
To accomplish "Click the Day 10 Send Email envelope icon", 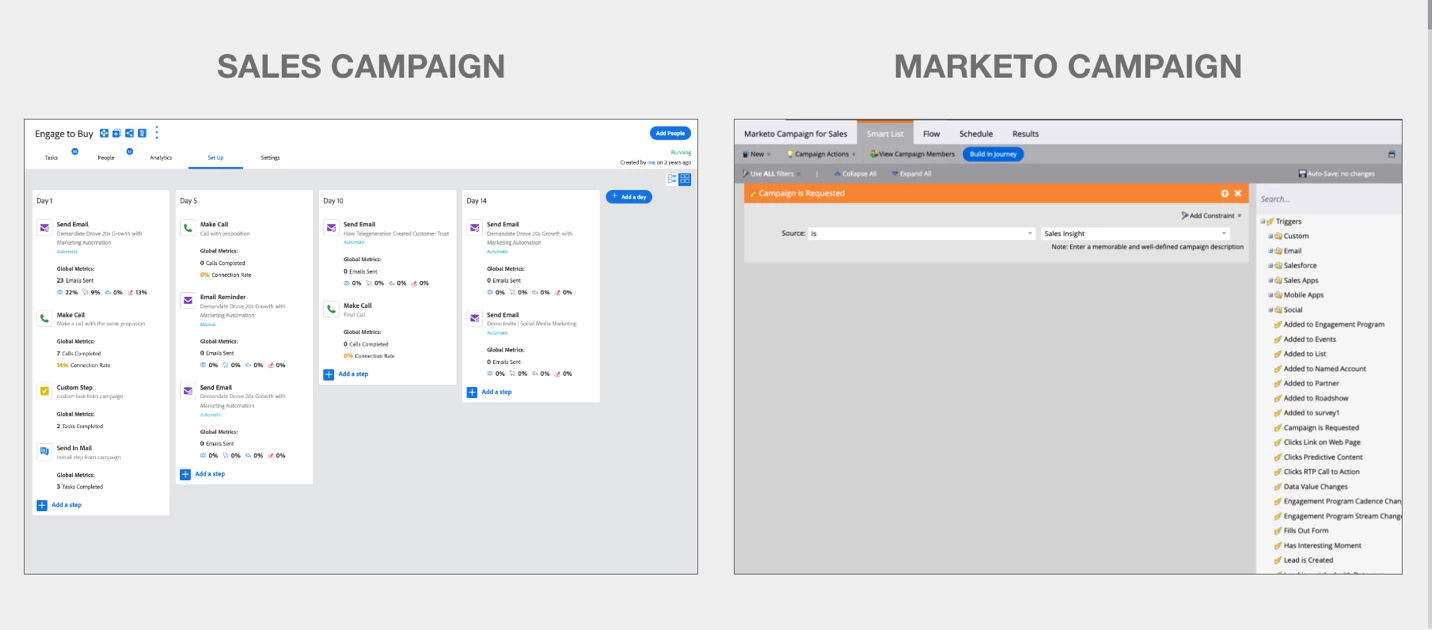I will pos(331,228).
